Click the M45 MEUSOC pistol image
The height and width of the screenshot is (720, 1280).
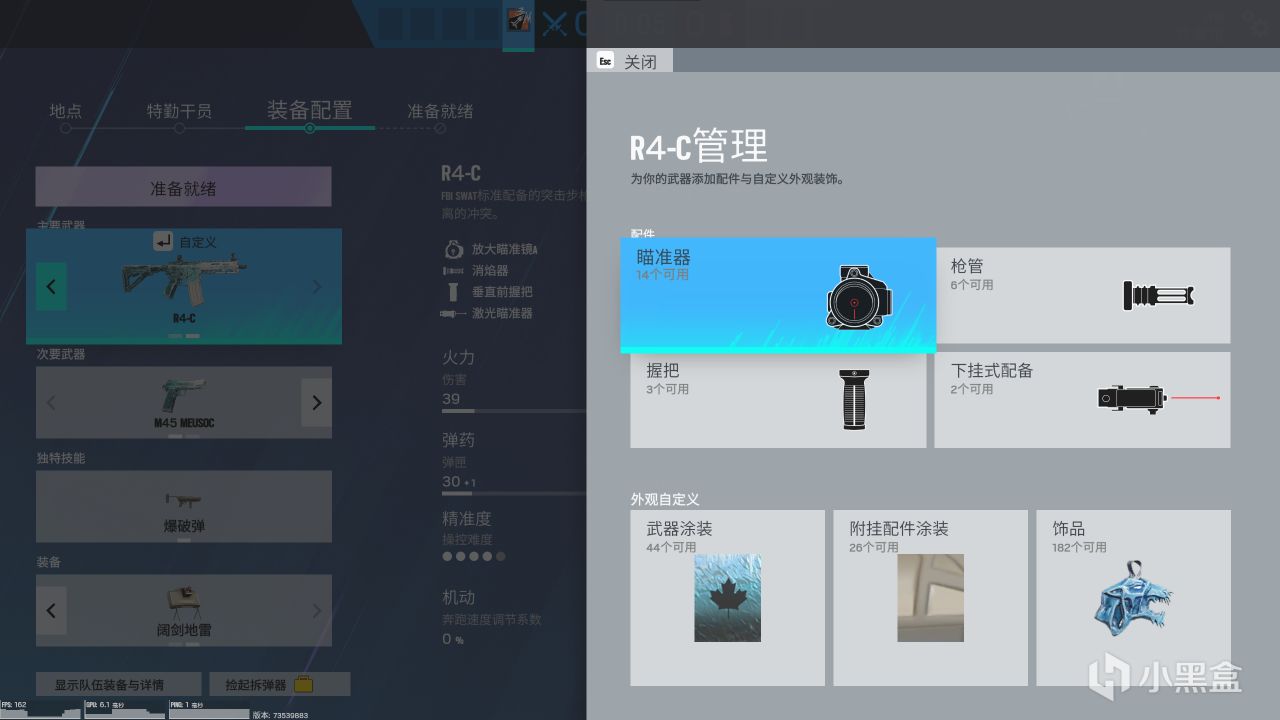point(182,395)
